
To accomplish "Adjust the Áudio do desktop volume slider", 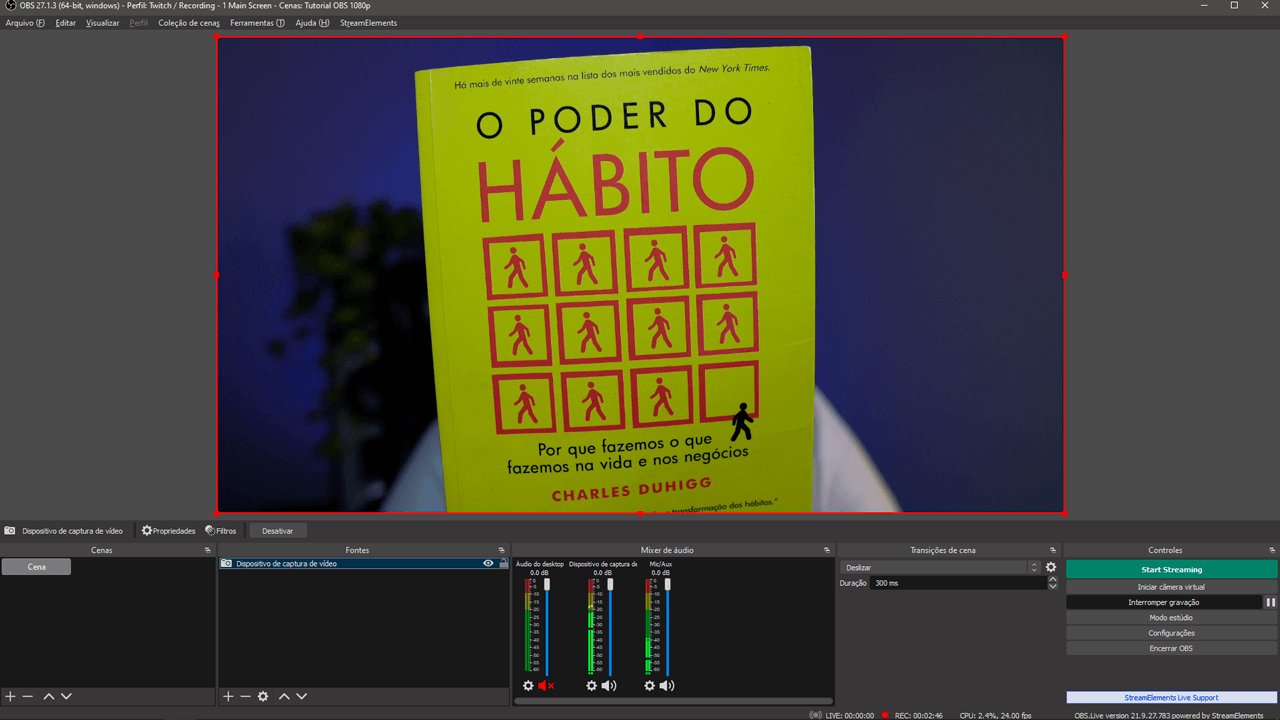I will point(547,628).
